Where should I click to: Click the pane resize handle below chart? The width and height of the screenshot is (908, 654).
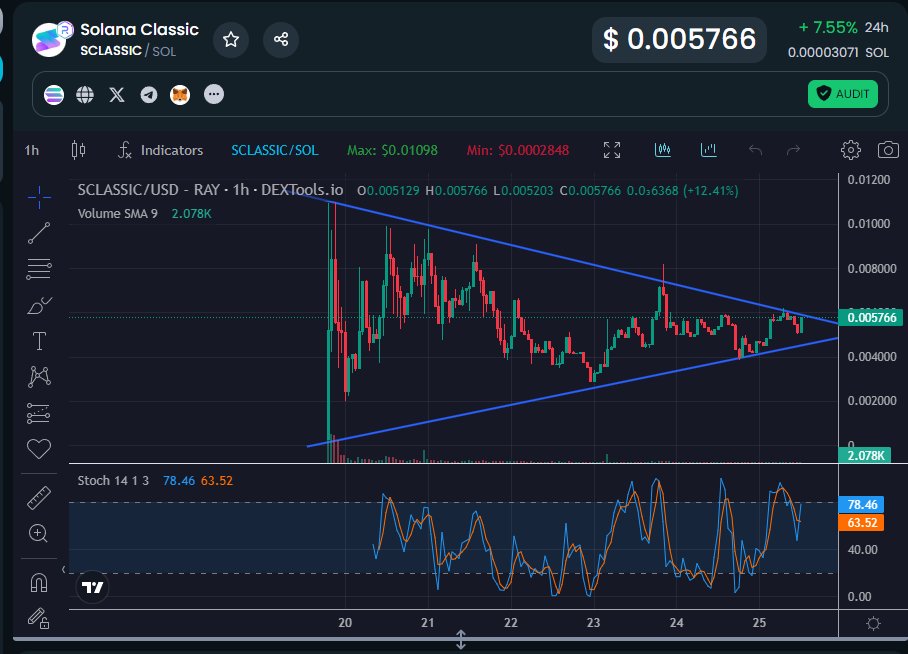pyautogui.click(x=461, y=640)
